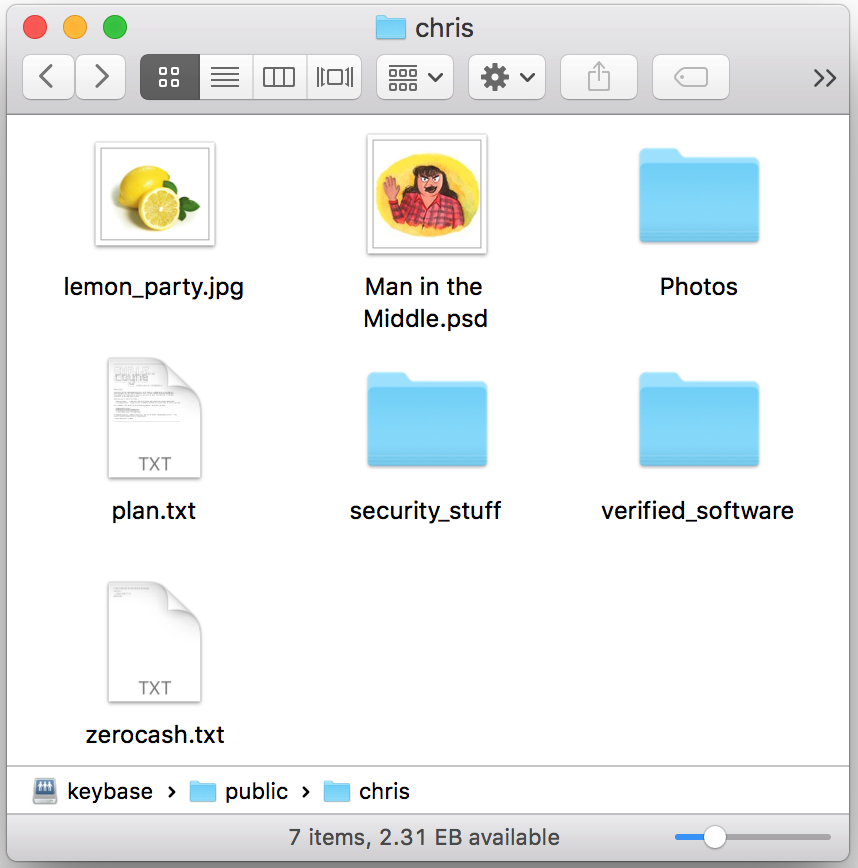Click the Man in the Middle.psd file name
This screenshot has width=858, height=868.
425,303
